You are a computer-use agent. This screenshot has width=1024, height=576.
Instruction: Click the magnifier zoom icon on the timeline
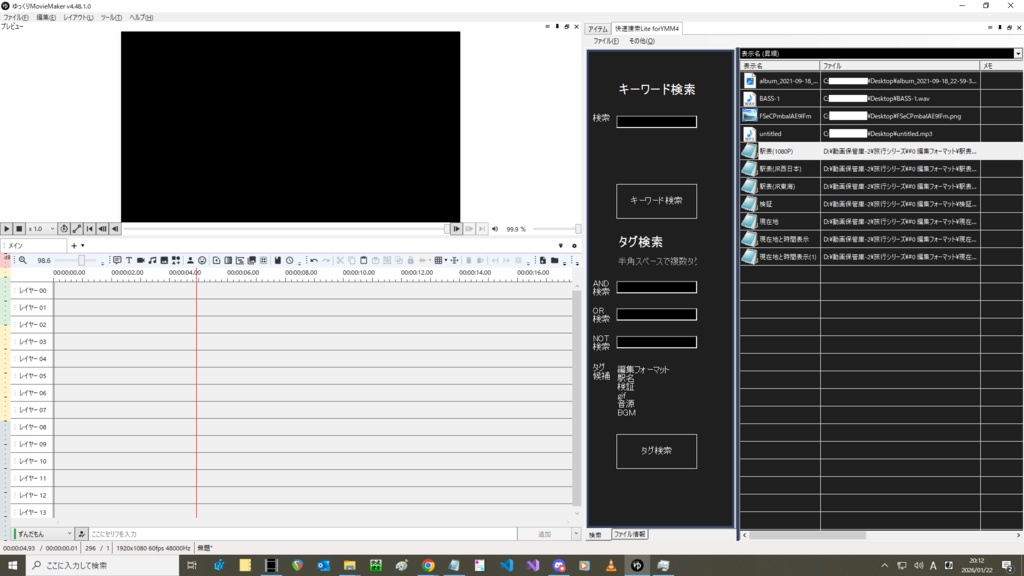coord(22,260)
